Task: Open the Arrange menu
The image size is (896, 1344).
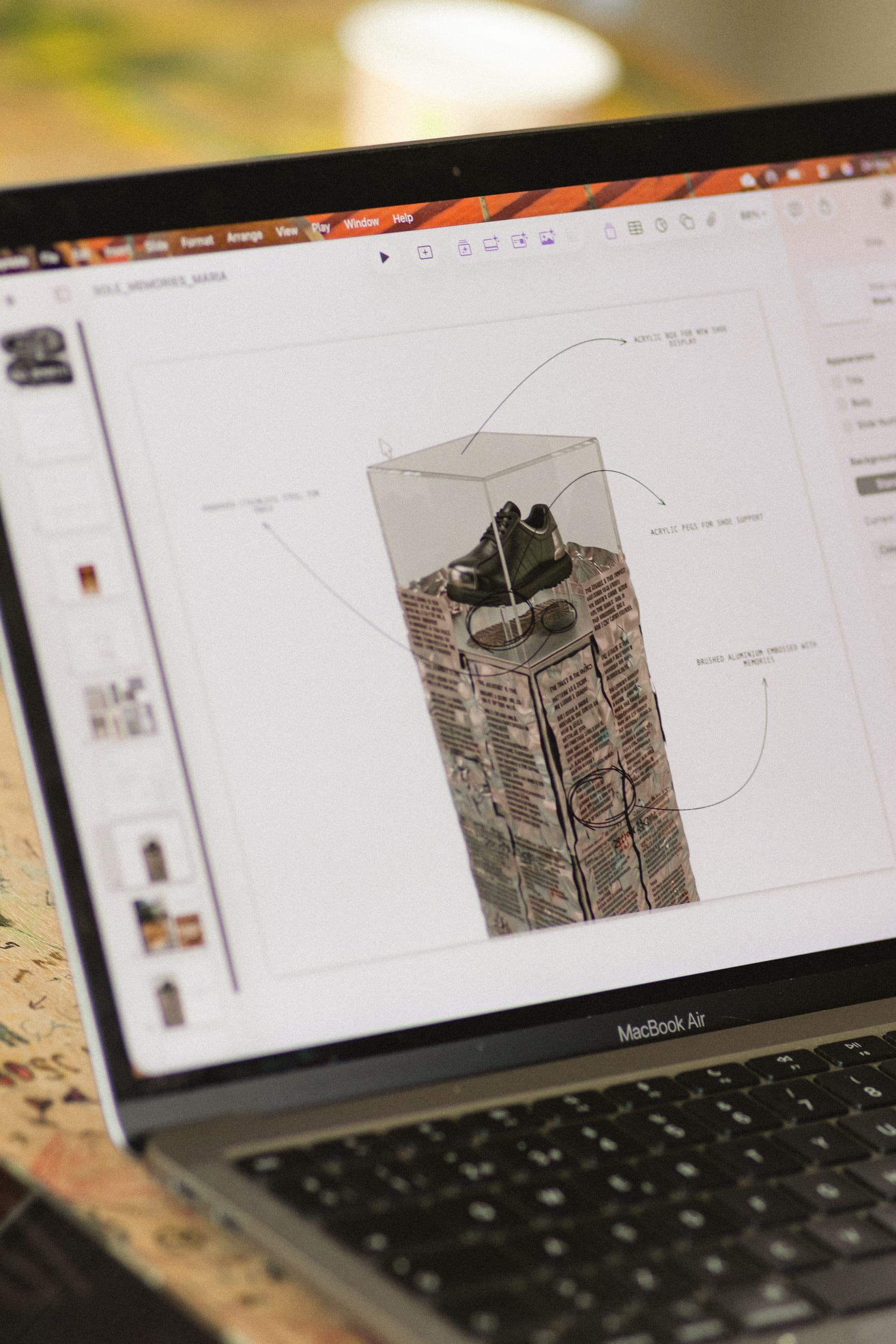Action: [x=245, y=237]
